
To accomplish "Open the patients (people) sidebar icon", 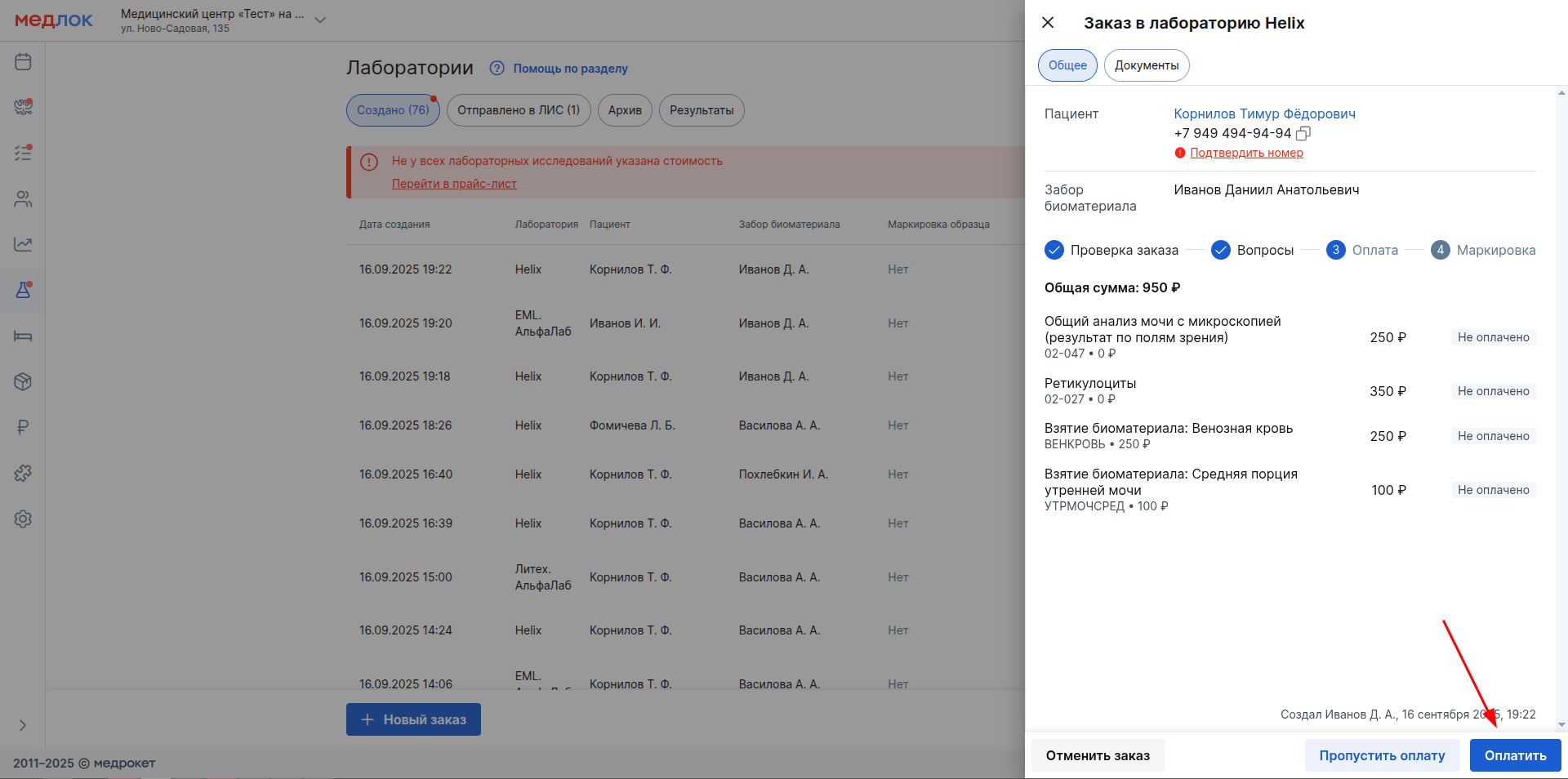I will coord(23,198).
